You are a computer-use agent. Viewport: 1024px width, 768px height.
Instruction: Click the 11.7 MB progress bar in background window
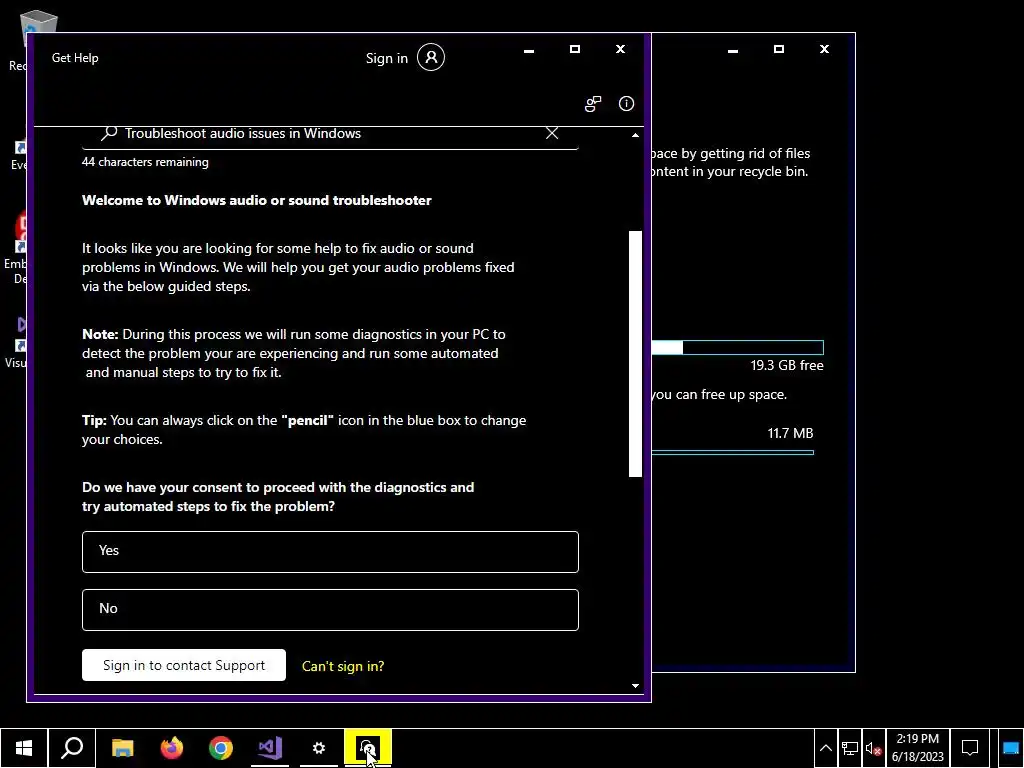point(732,452)
